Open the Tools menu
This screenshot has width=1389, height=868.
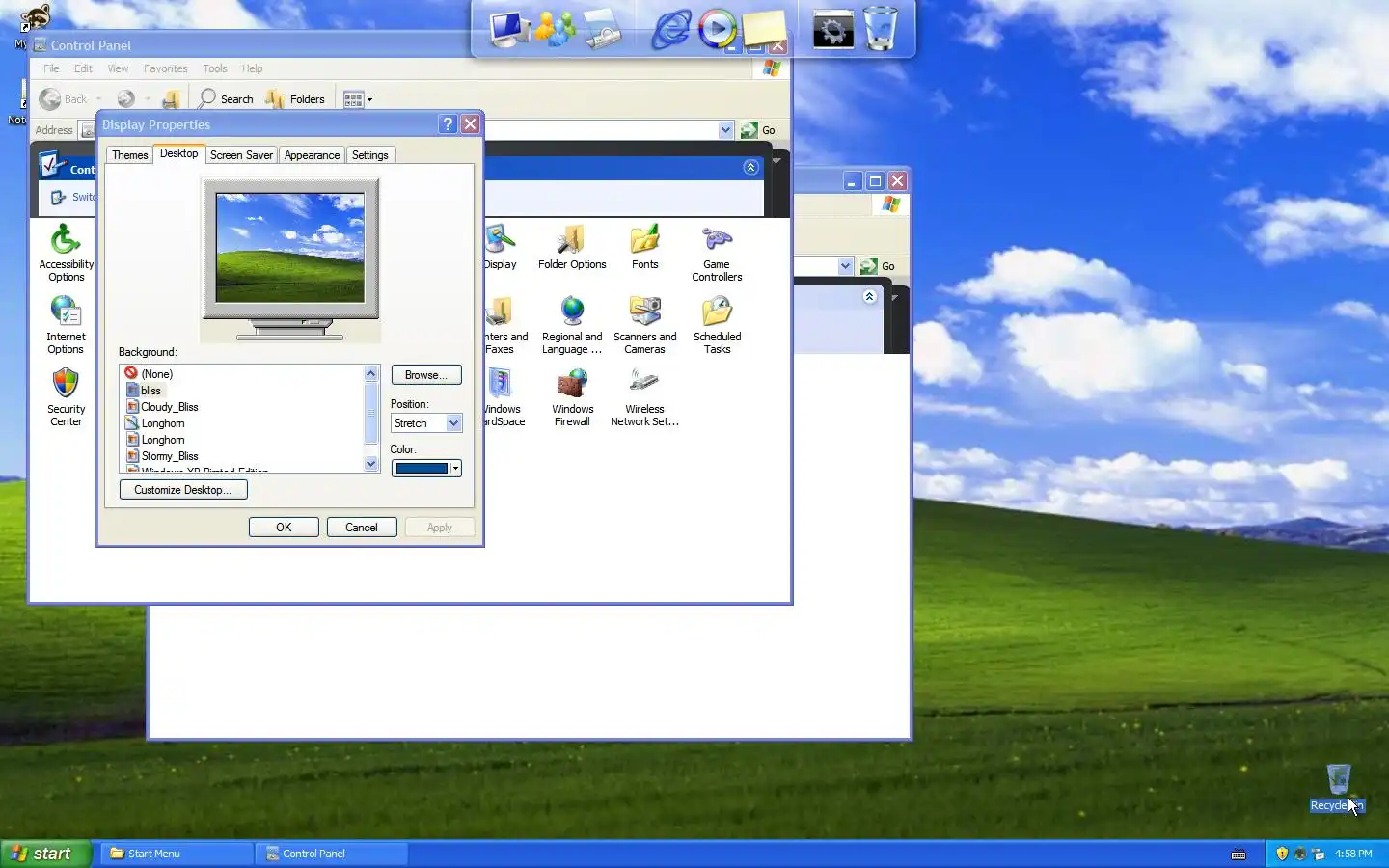(214, 68)
